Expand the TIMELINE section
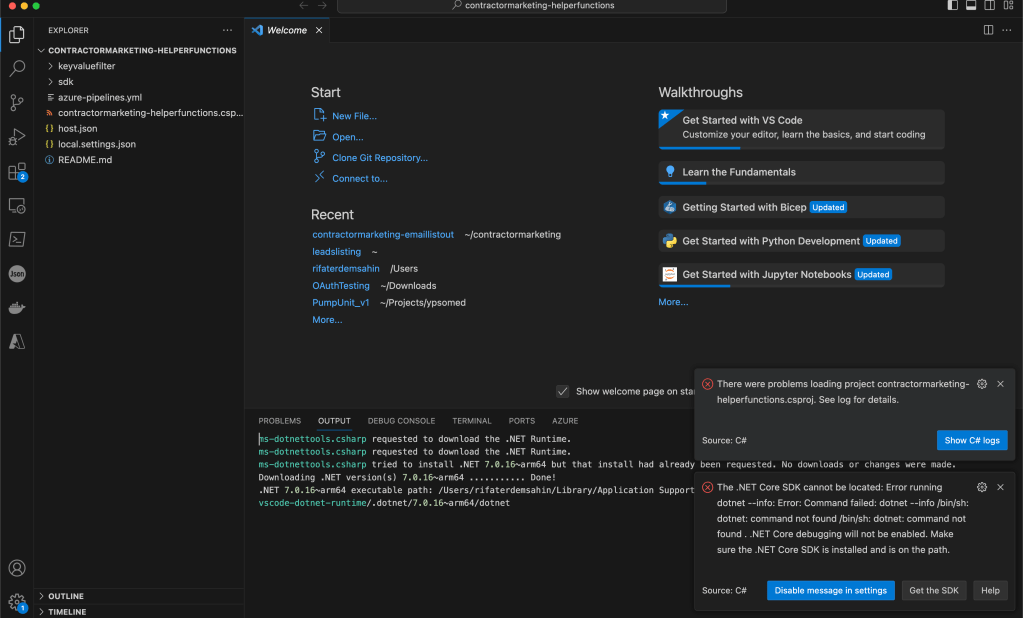Screen dimensions: 1023x618 (x=139, y=611)
